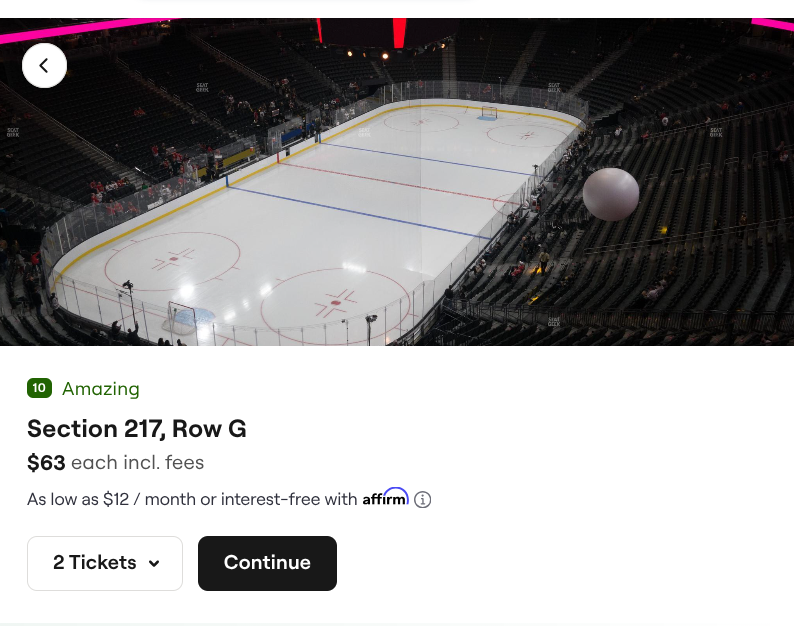
Task: Click the far goal net on the ice
Action: 489,113
